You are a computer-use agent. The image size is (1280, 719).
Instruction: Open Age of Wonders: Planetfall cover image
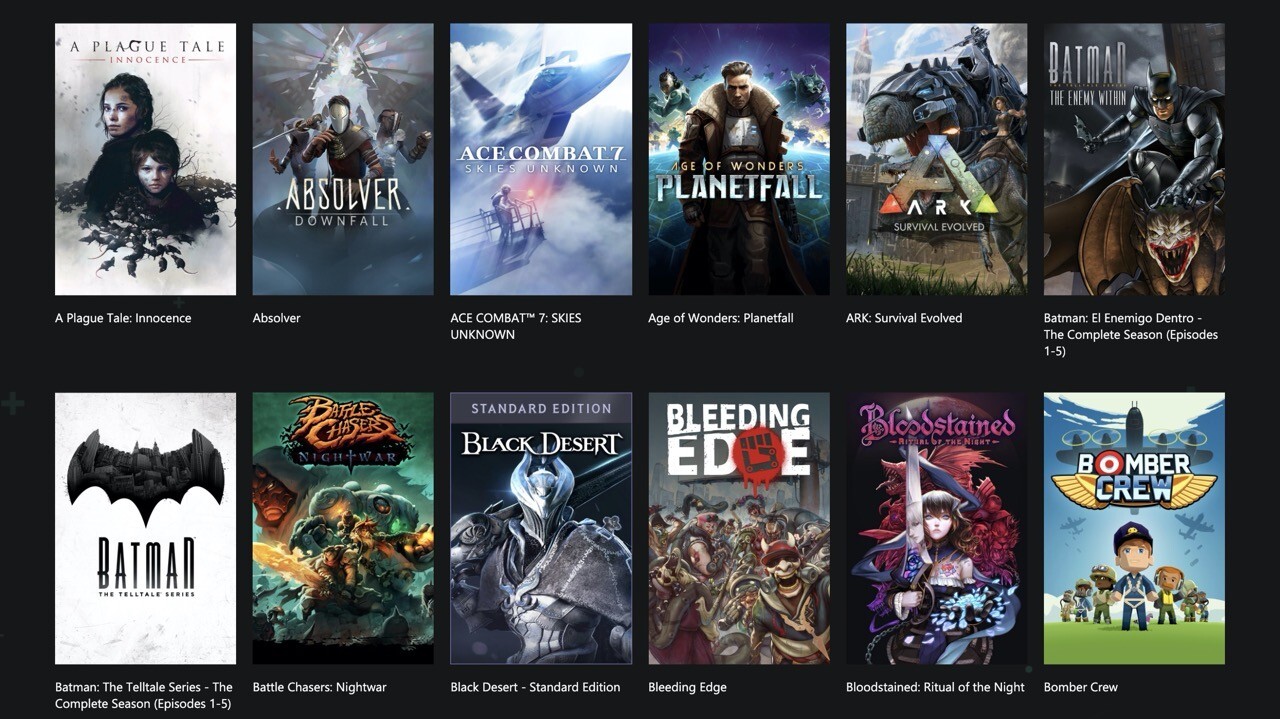739,159
